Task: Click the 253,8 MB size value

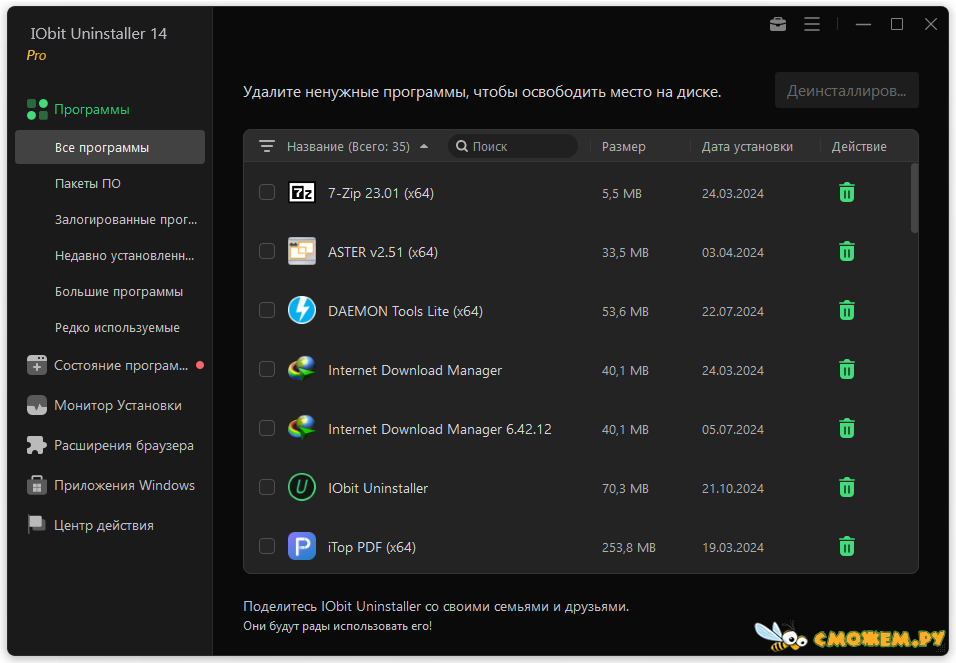Action: (x=629, y=548)
